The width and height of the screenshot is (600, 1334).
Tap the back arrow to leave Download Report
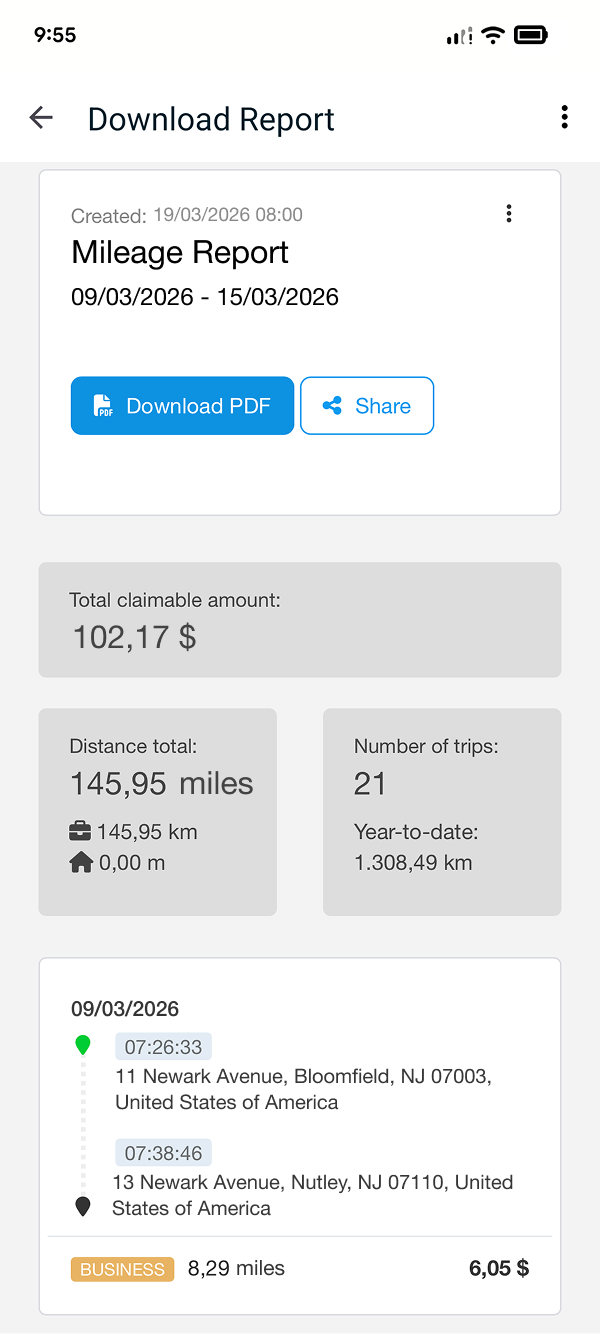coord(41,117)
